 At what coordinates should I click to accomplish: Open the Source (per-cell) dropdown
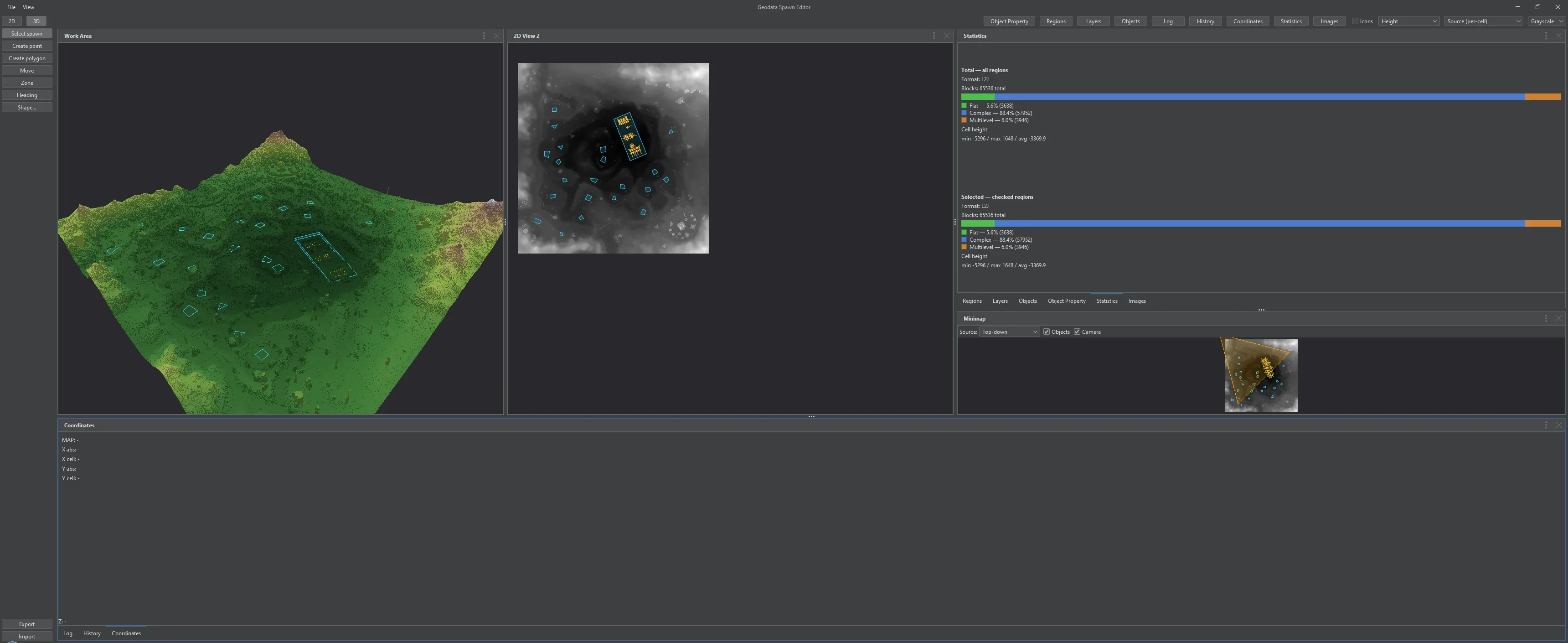tap(1483, 21)
